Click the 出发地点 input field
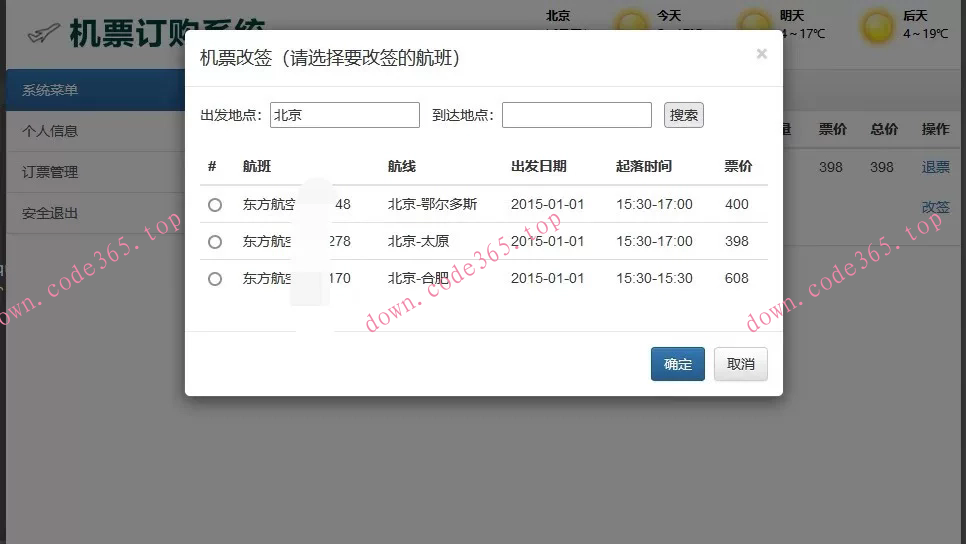The image size is (966, 544). coord(344,115)
